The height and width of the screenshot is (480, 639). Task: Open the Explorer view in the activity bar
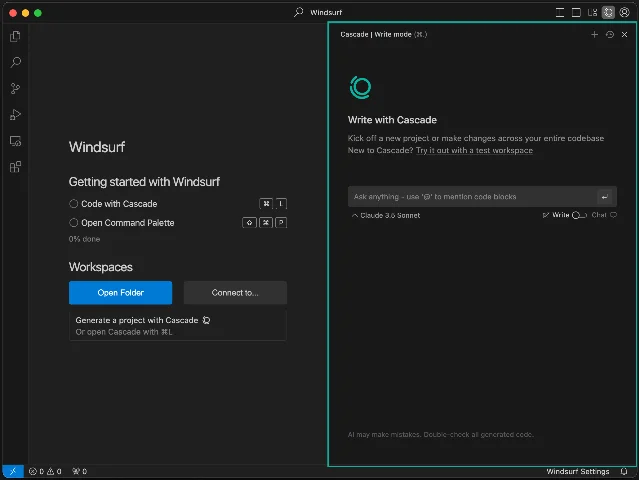pyautogui.click(x=15, y=36)
